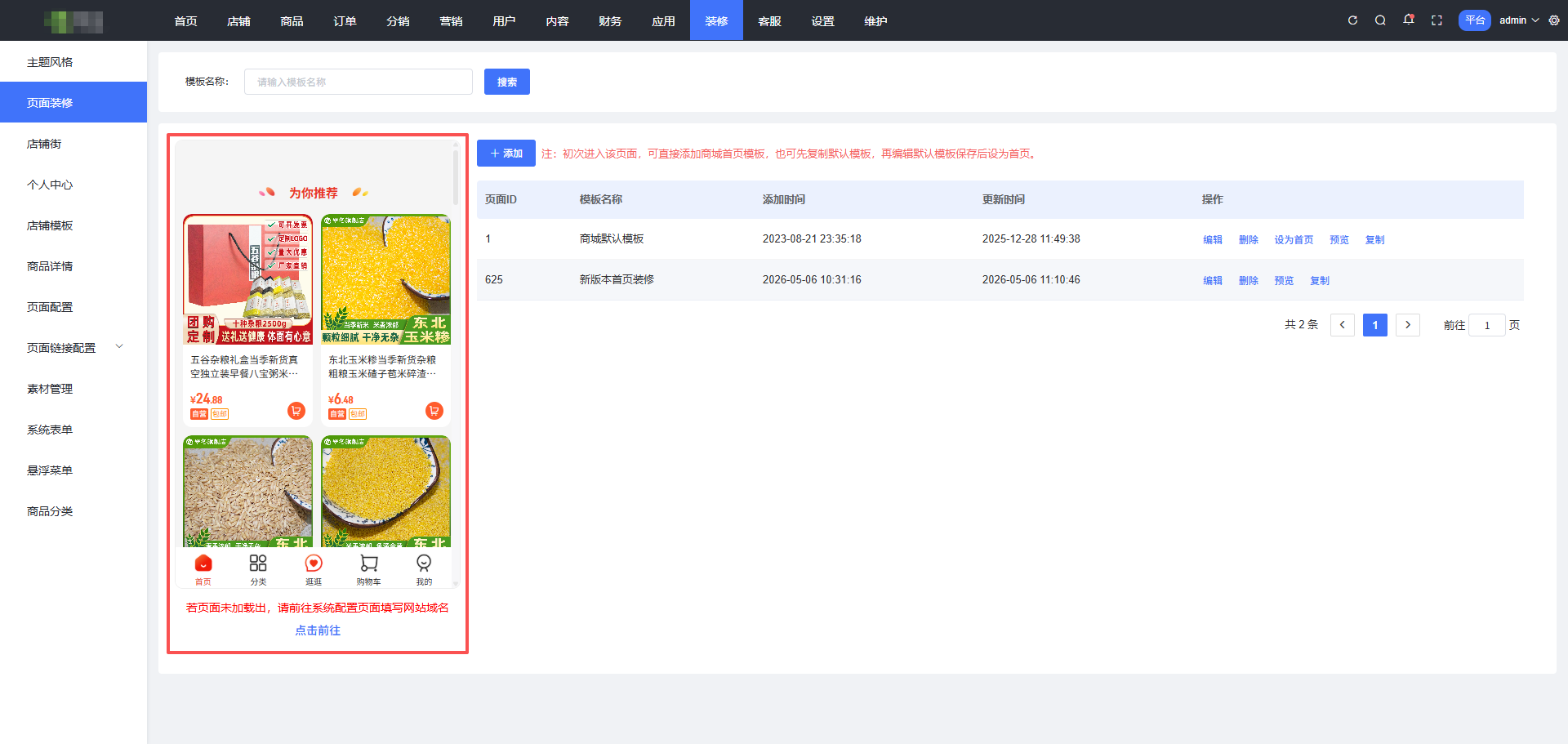Open the 营销 top menu
Viewport: 1568px width, 744px height.
point(452,20)
